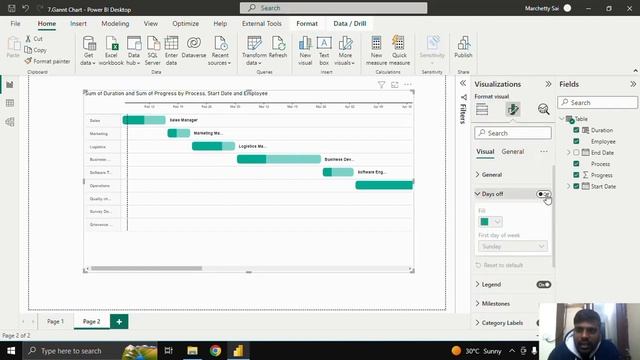The image size is (640, 360).
Task: Click Reset to default
Action: pyautogui.click(x=499, y=265)
